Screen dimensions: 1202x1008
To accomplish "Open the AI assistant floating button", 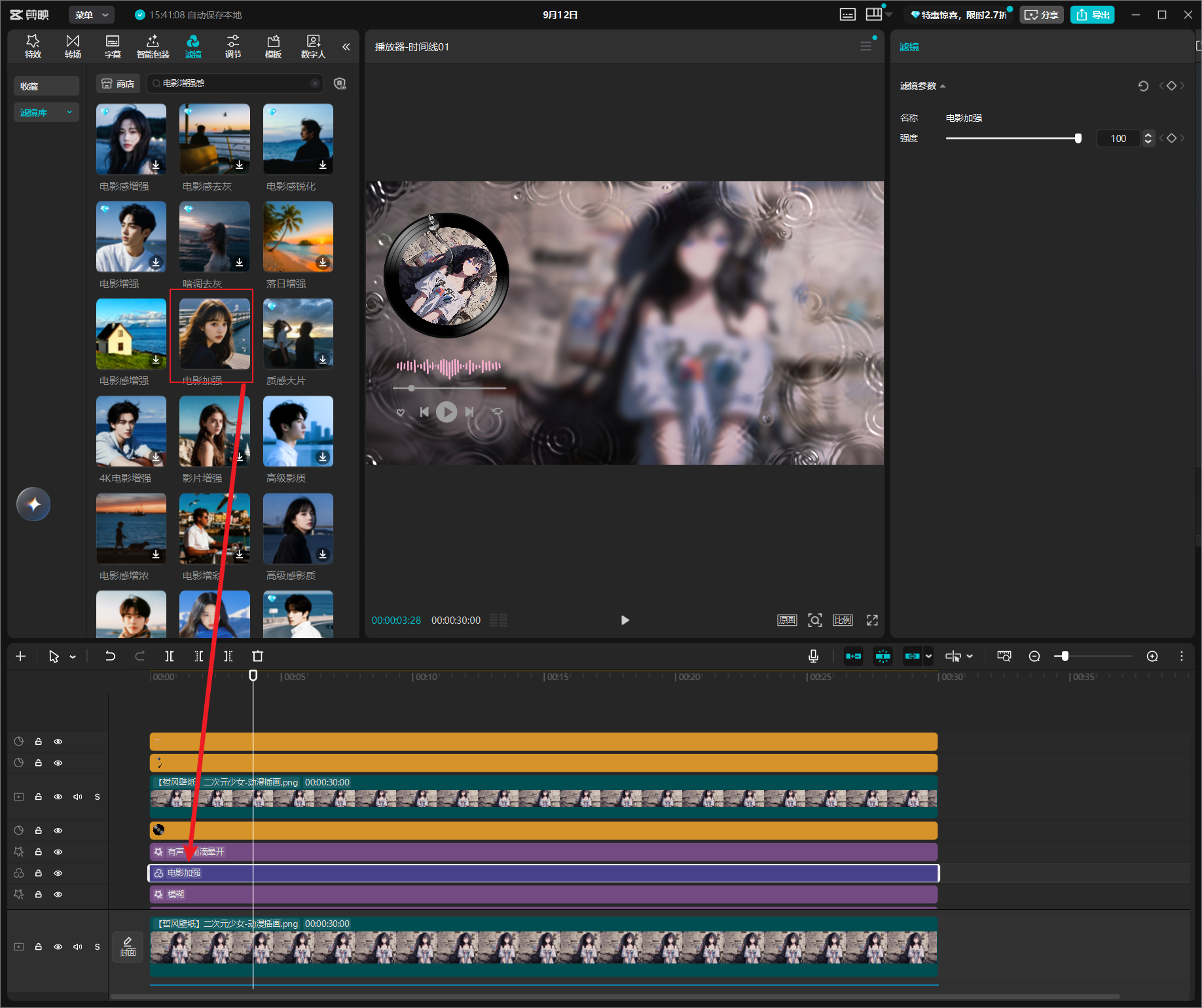I will 33,504.
